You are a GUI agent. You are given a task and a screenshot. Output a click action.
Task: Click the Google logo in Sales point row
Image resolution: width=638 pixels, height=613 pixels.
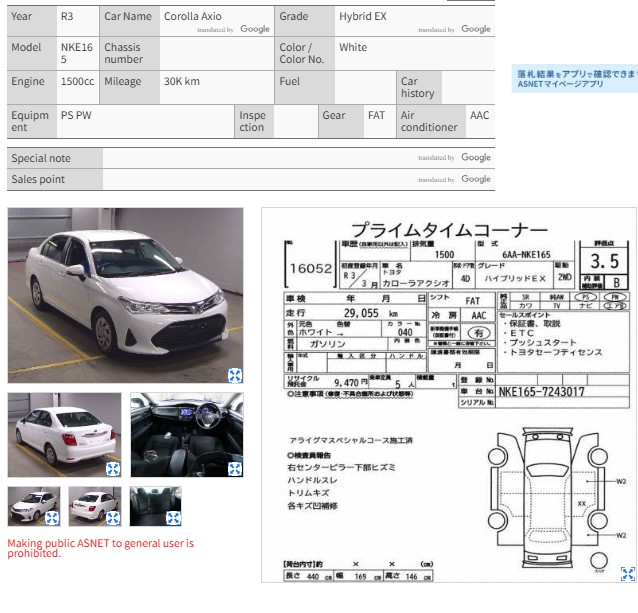[x=476, y=179]
